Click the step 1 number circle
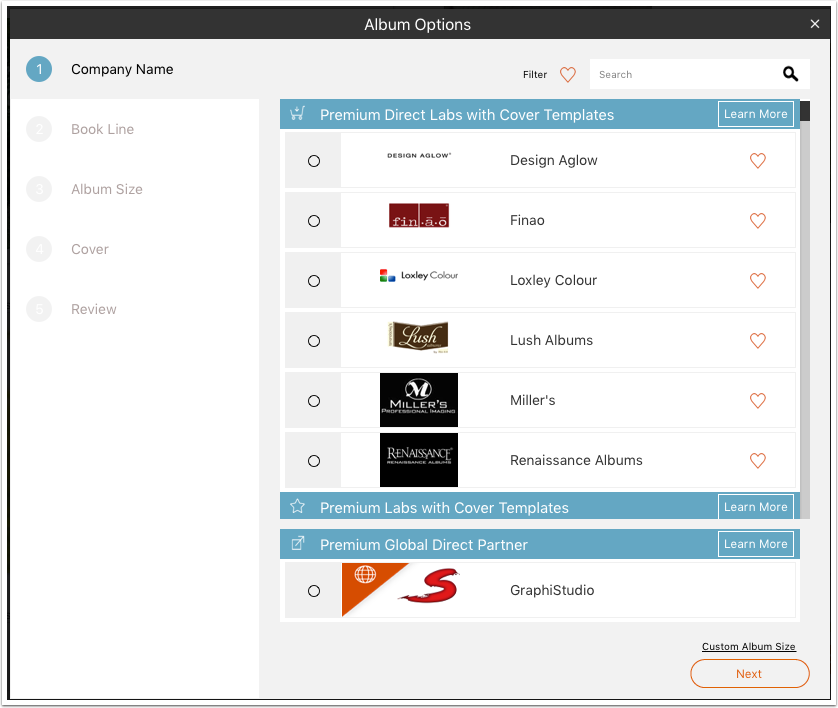Image resolution: width=838 pixels, height=708 pixels. coord(39,69)
